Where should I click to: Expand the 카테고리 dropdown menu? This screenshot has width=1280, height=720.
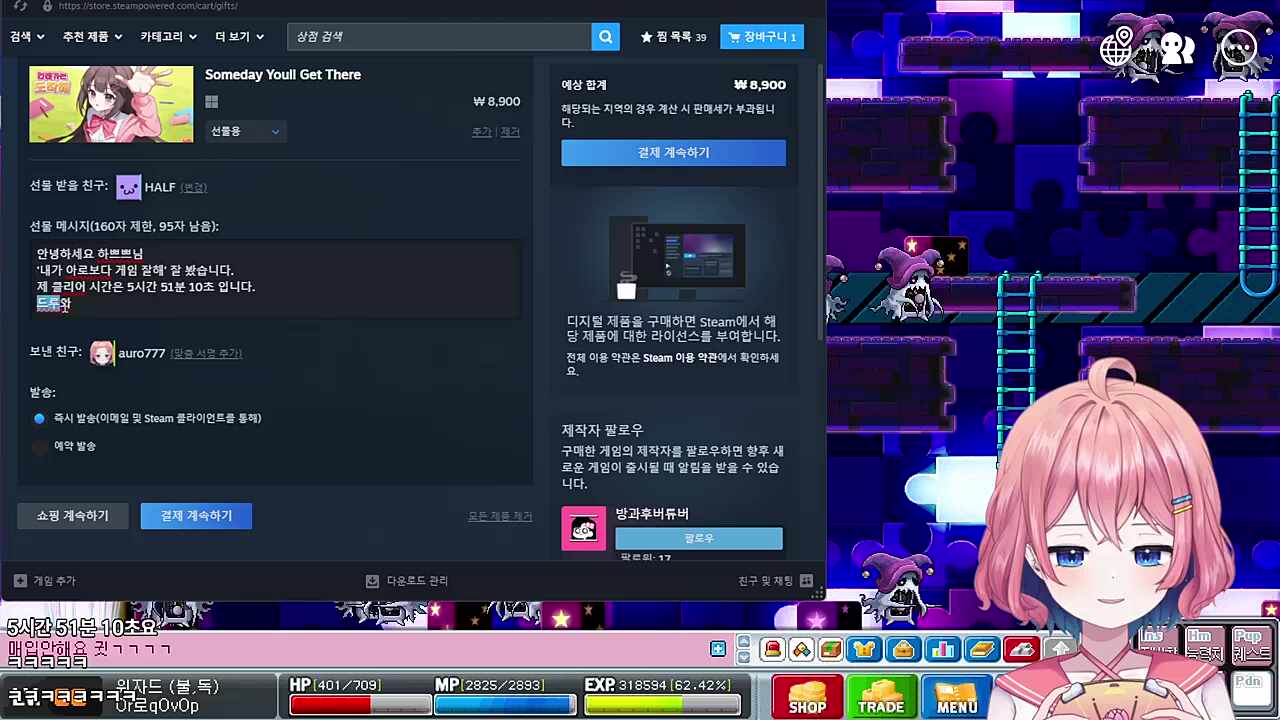168,37
